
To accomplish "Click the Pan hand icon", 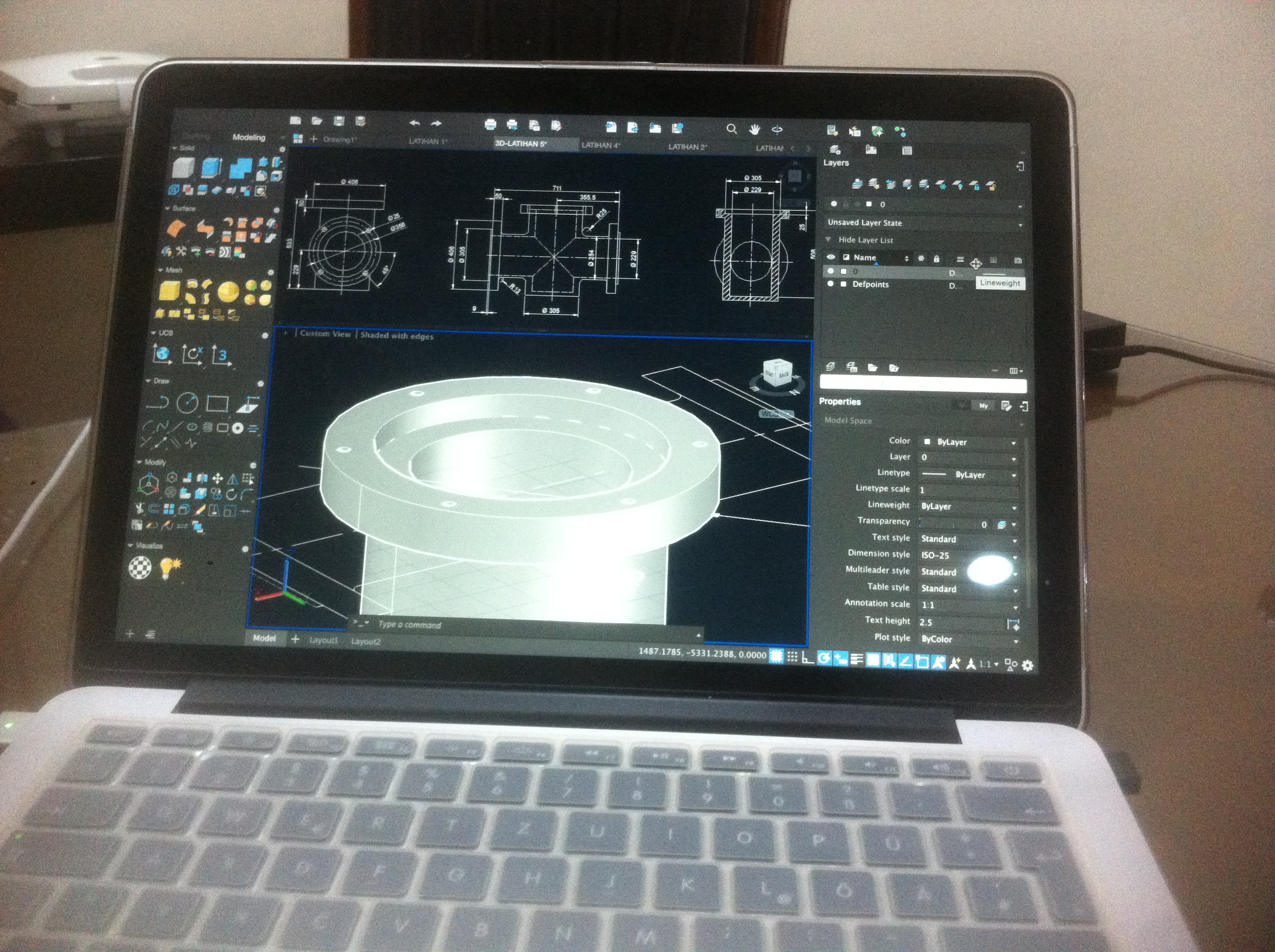I will (x=755, y=129).
